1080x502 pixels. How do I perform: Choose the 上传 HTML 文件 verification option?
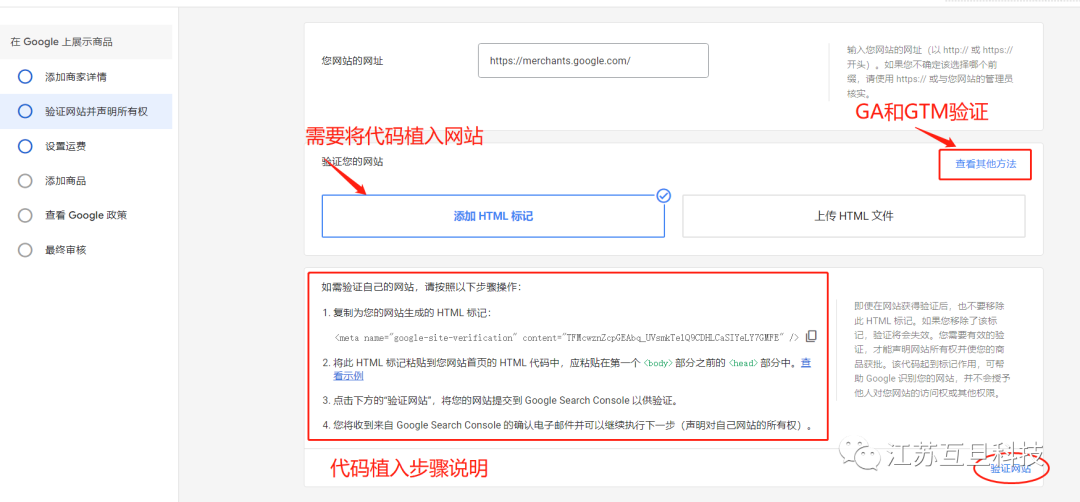pyautogui.click(x=853, y=216)
